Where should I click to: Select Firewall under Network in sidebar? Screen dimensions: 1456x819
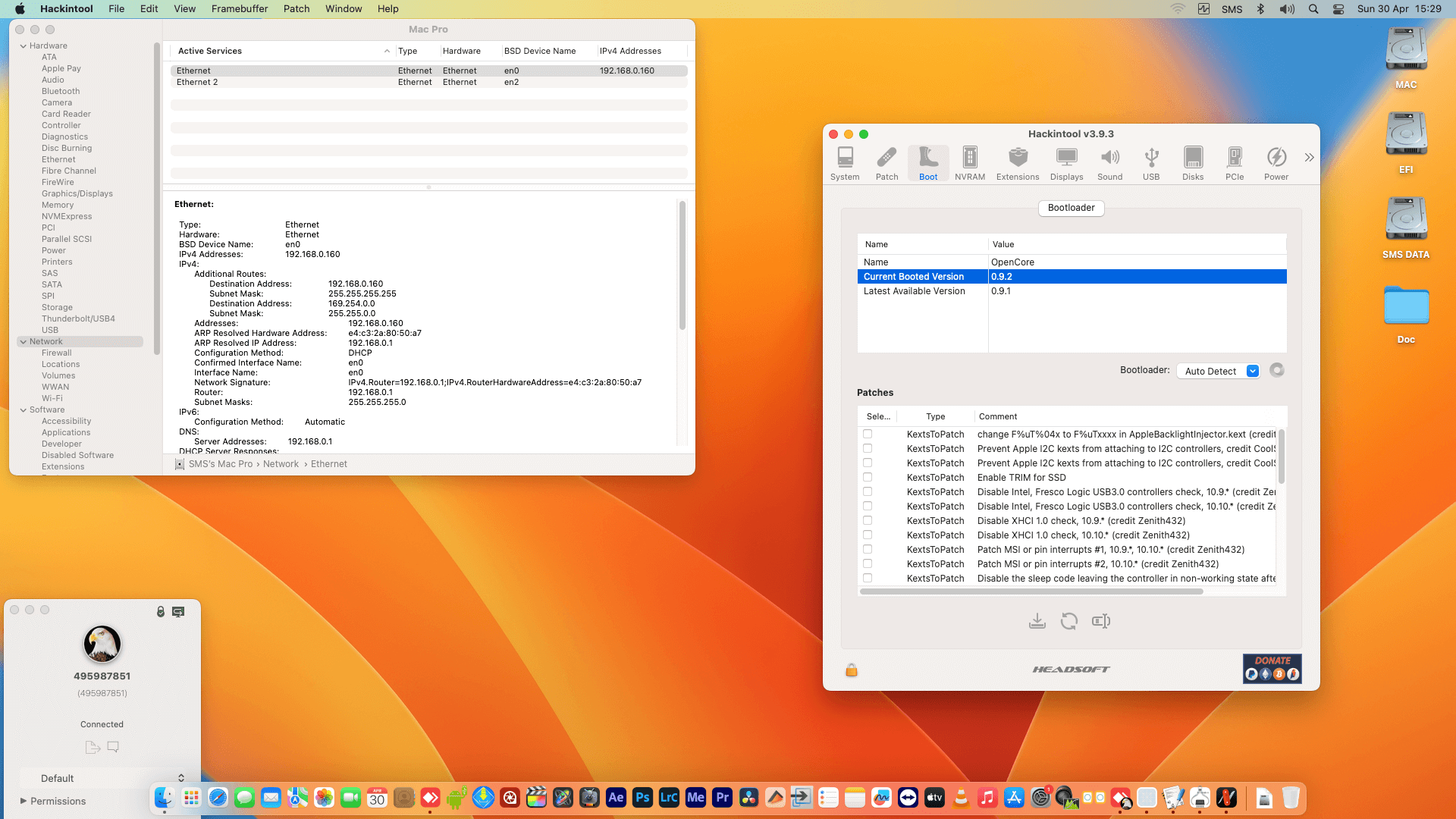point(57,353)
